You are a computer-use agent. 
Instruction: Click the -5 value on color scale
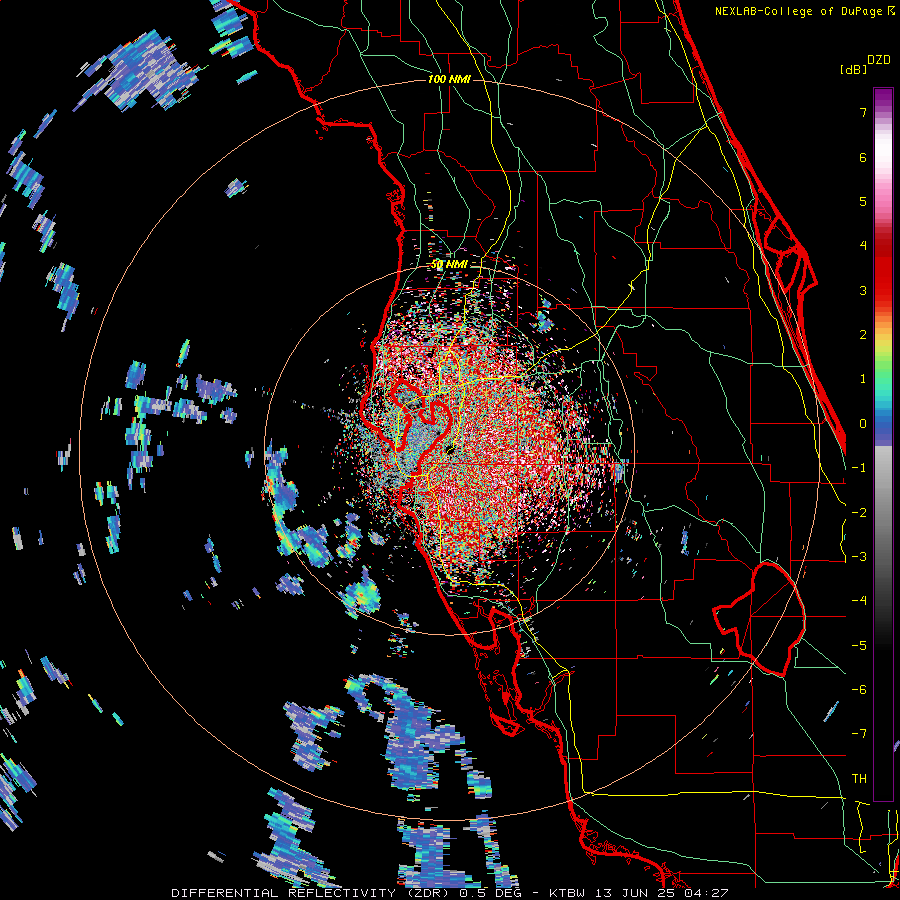[x=859, y=646]
